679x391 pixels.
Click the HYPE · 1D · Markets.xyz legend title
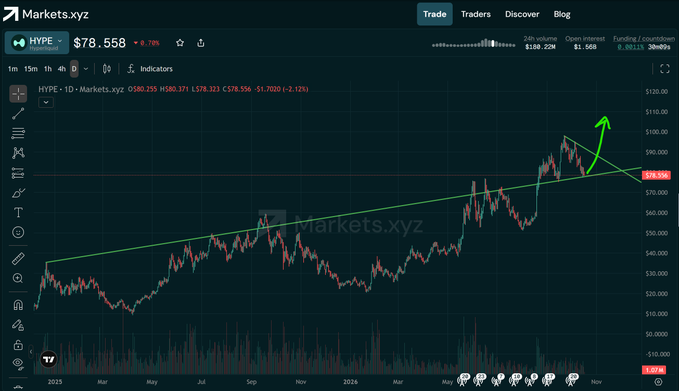81,89
